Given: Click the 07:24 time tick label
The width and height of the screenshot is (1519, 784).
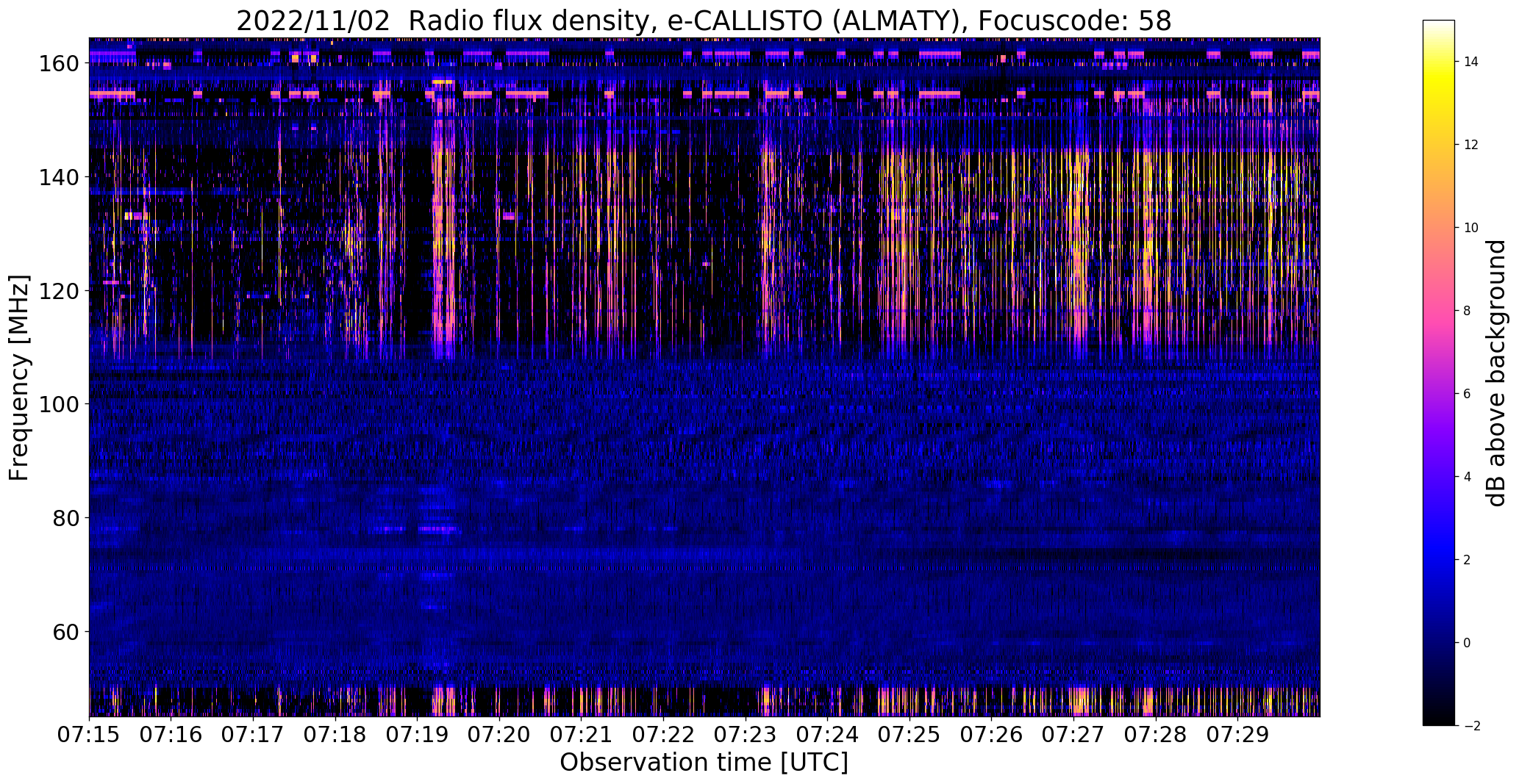Looking at the screenshot, I should [x=827, y=734].
